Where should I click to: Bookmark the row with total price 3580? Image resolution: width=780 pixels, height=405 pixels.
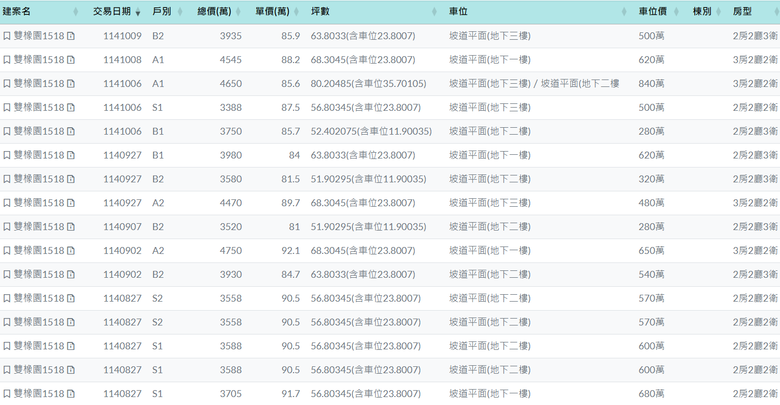[6, 179]
